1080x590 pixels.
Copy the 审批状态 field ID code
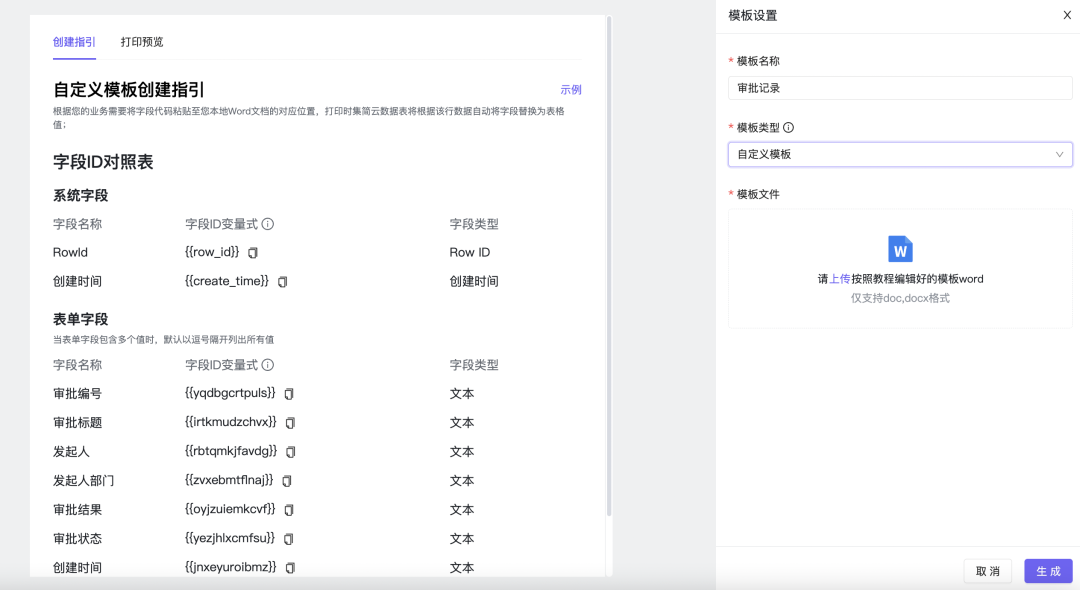click(x=289, y=538)
